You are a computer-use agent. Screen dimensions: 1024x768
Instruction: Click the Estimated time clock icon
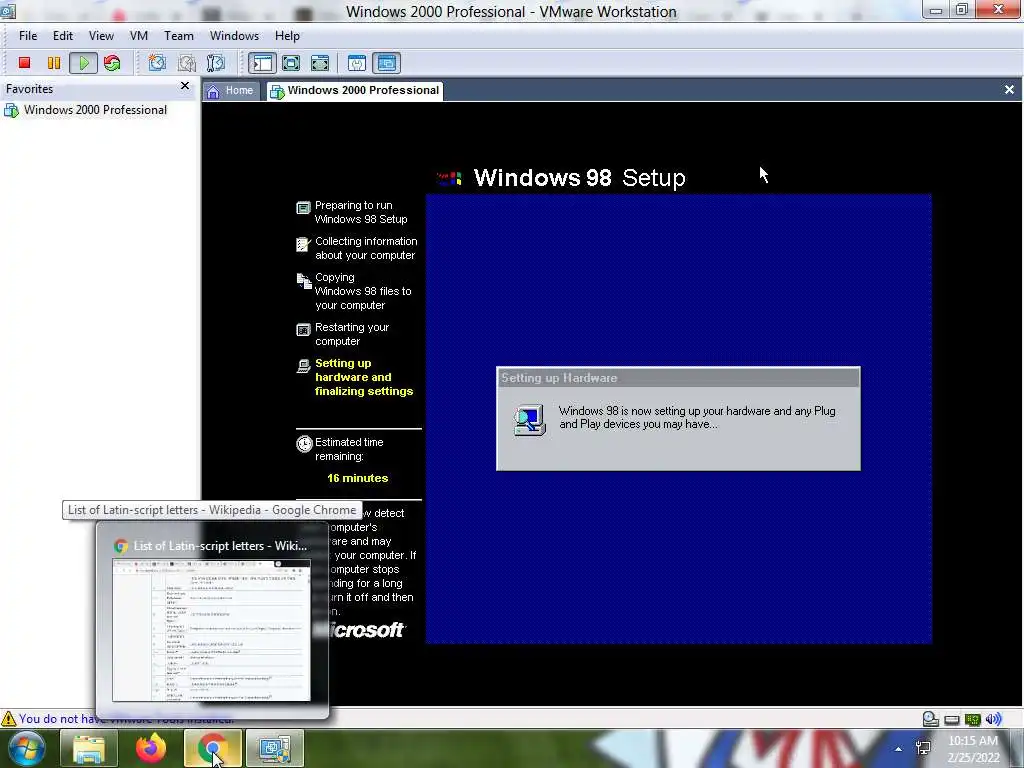click(x=304, y=444)
